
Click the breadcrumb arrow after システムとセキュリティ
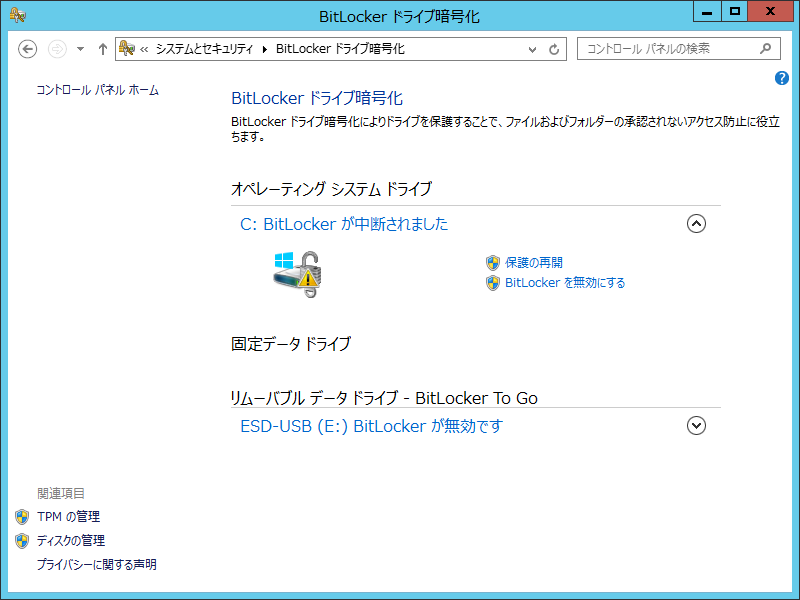264,49
